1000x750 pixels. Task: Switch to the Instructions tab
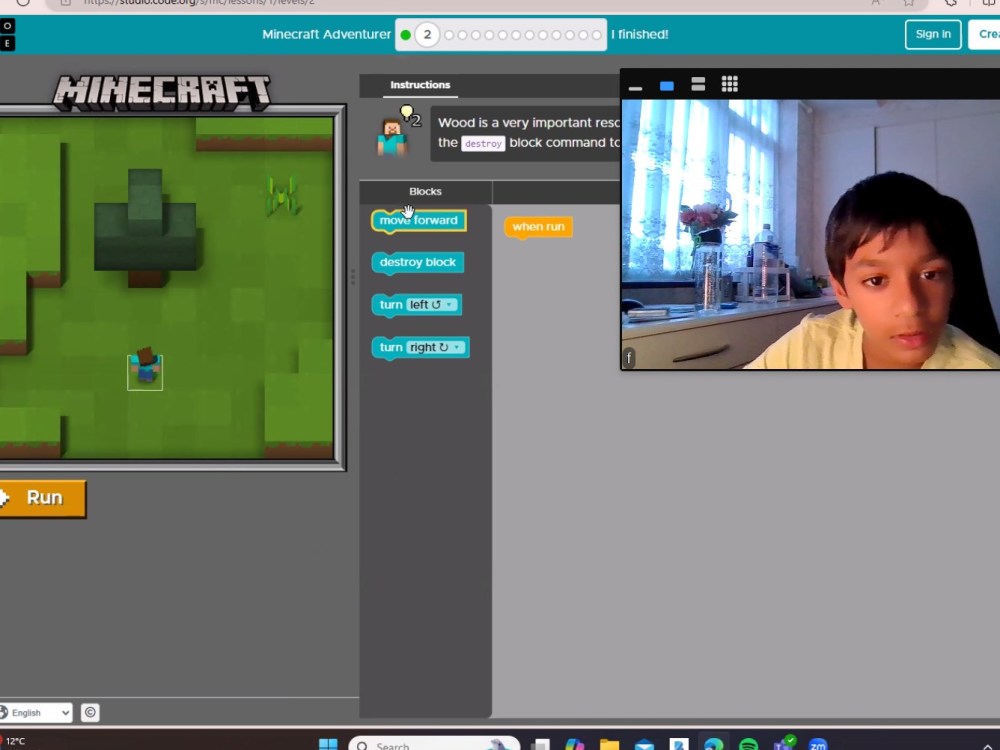pos(420,85)
